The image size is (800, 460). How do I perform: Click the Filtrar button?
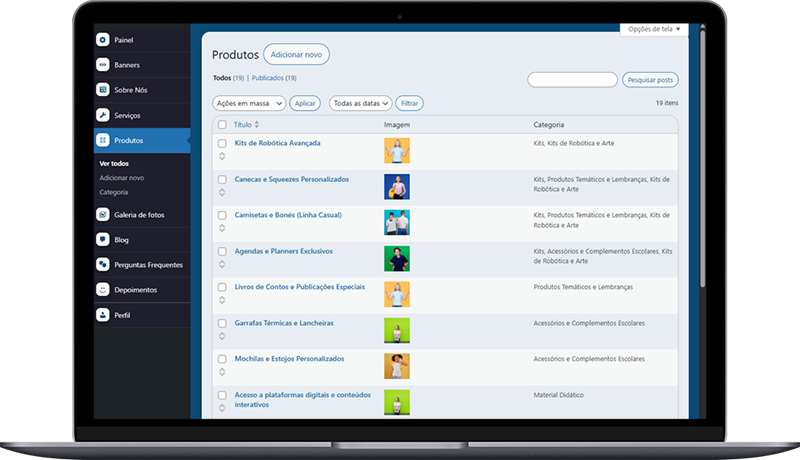click(x=409, y=103)
